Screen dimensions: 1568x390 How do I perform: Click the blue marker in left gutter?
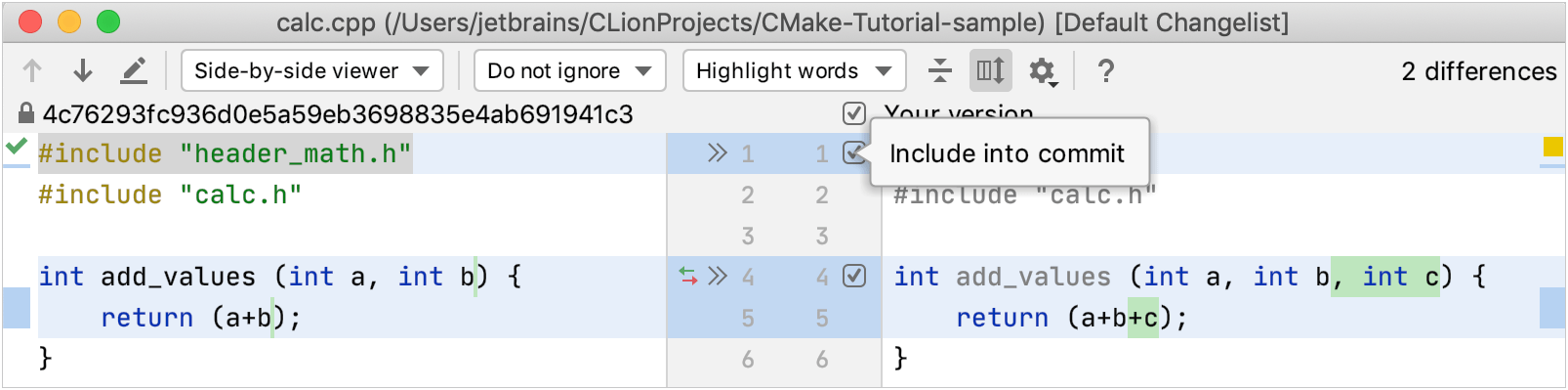coord(17,308)
